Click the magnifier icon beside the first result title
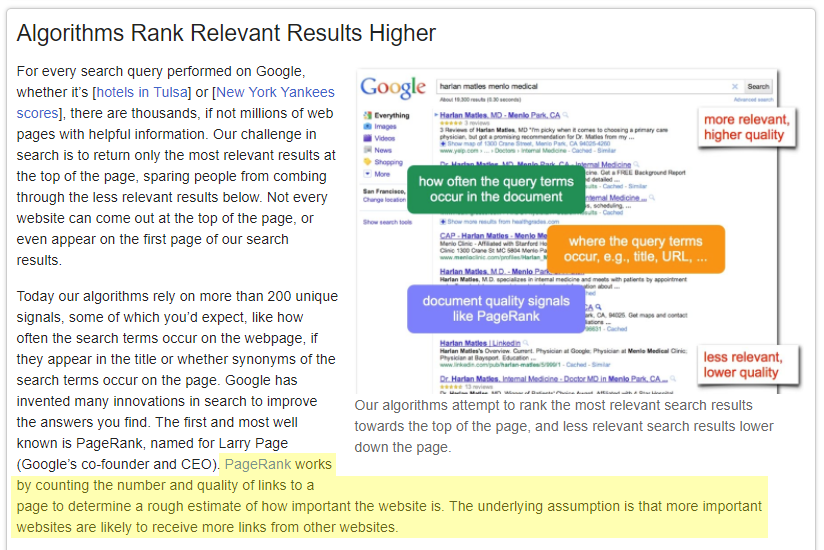This screenshot has width=824, height=550. tap(565, 115)
